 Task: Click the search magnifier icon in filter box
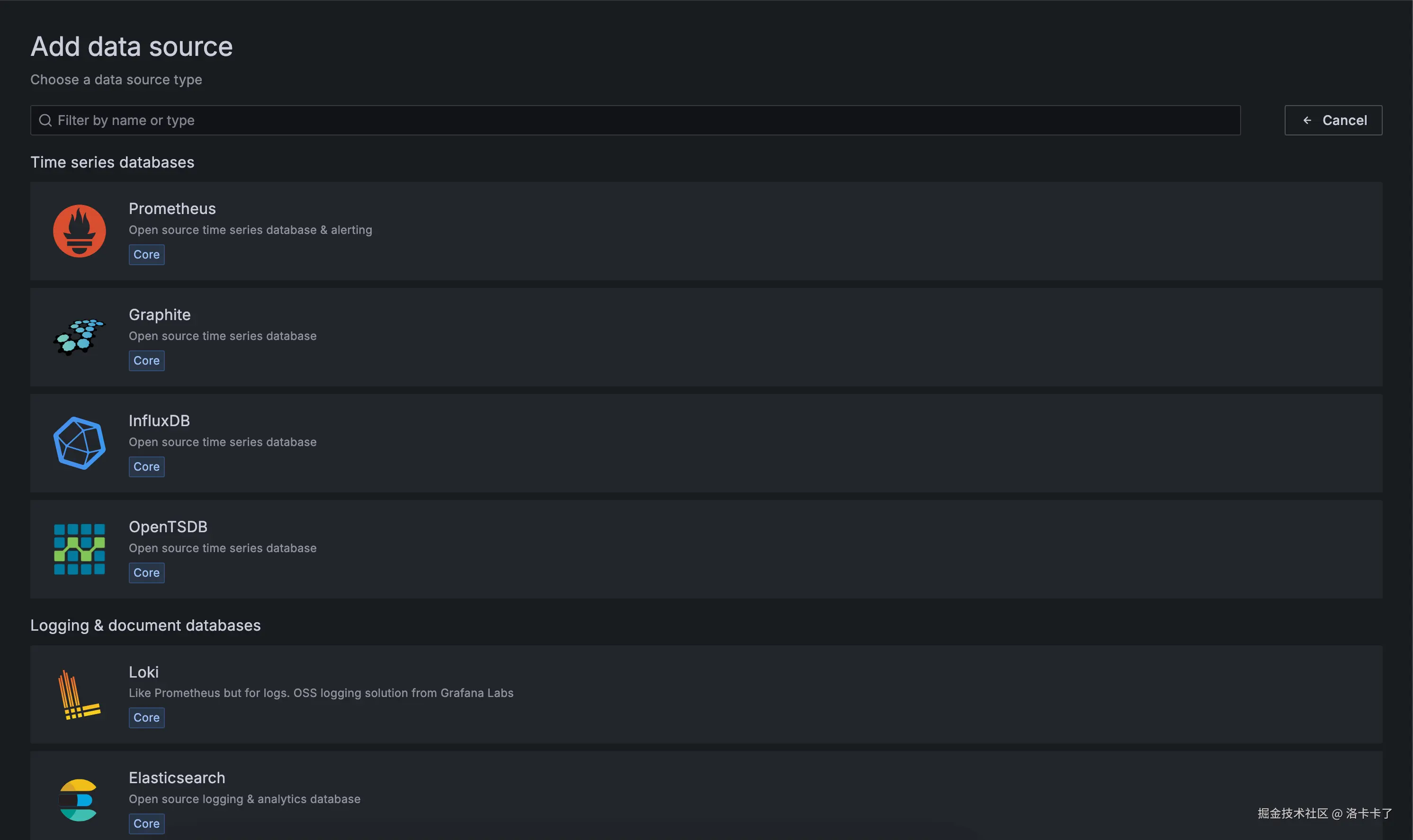(45, 120)
